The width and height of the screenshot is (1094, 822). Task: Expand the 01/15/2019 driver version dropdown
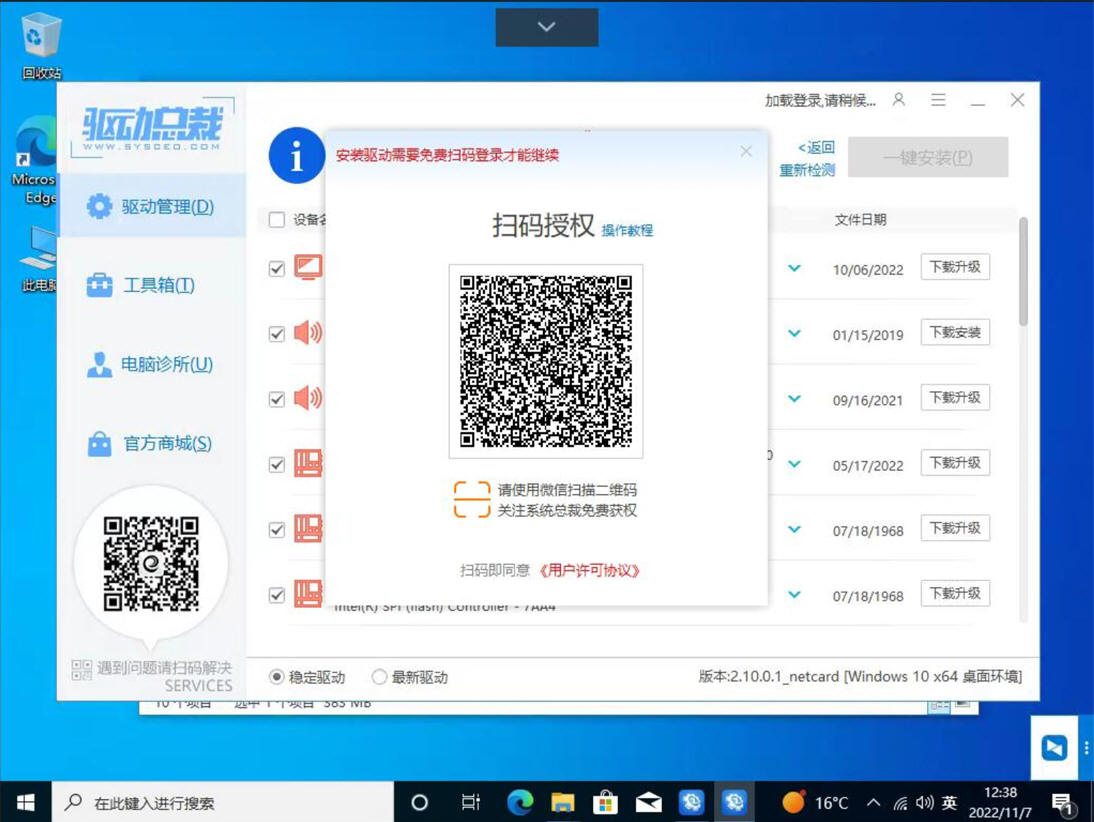[794, 334]
